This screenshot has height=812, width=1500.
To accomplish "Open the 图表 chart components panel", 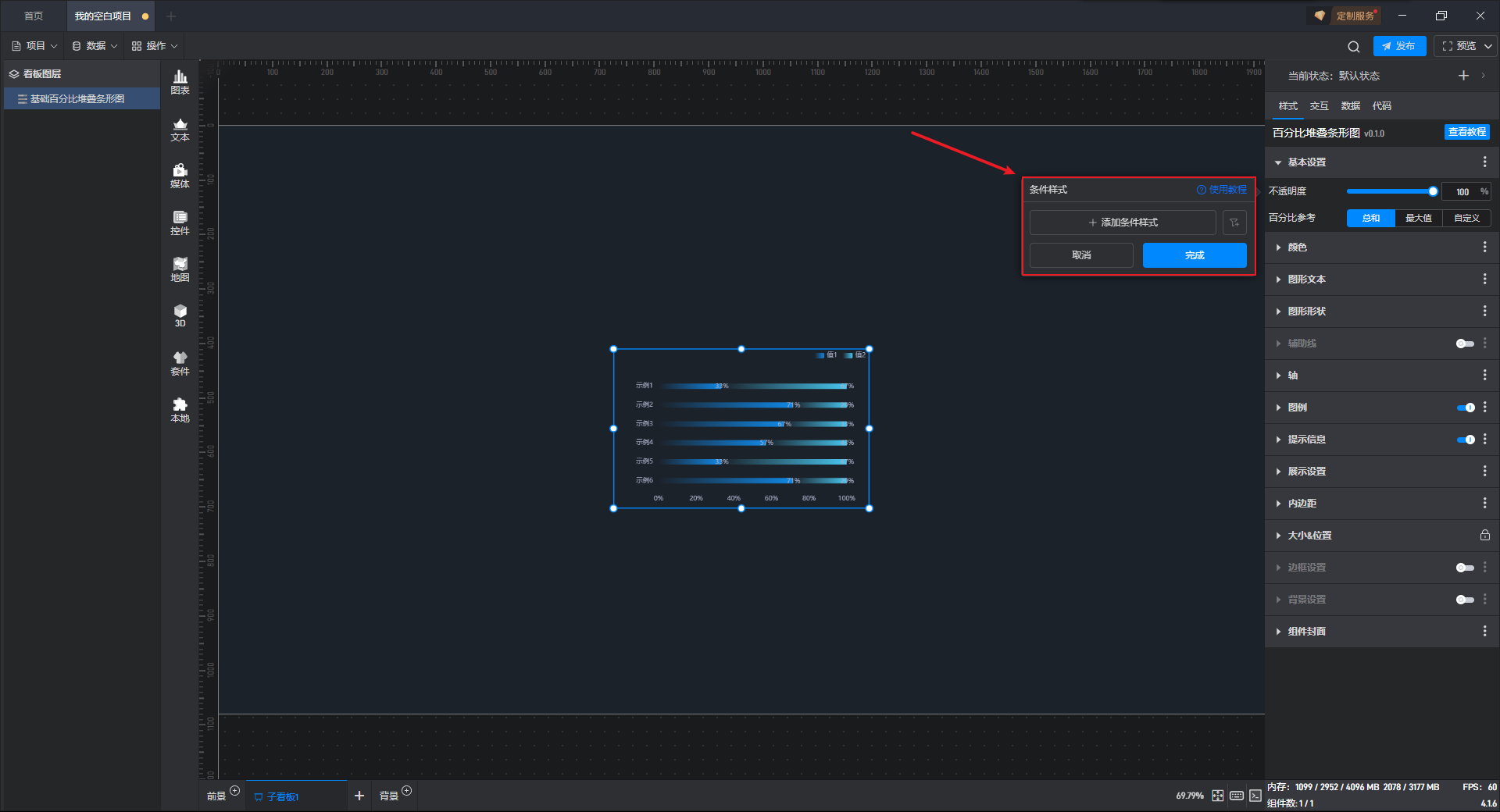I will (x=180, y=82).
